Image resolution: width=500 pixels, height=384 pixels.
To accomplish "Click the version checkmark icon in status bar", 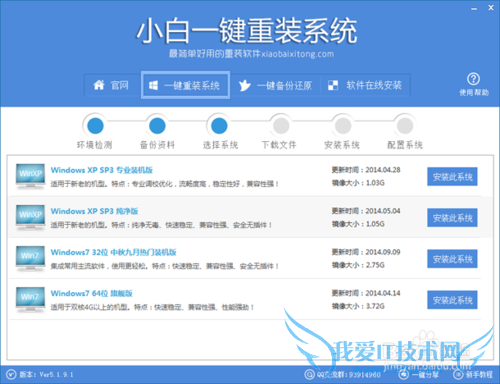I will tap(11, 375).
